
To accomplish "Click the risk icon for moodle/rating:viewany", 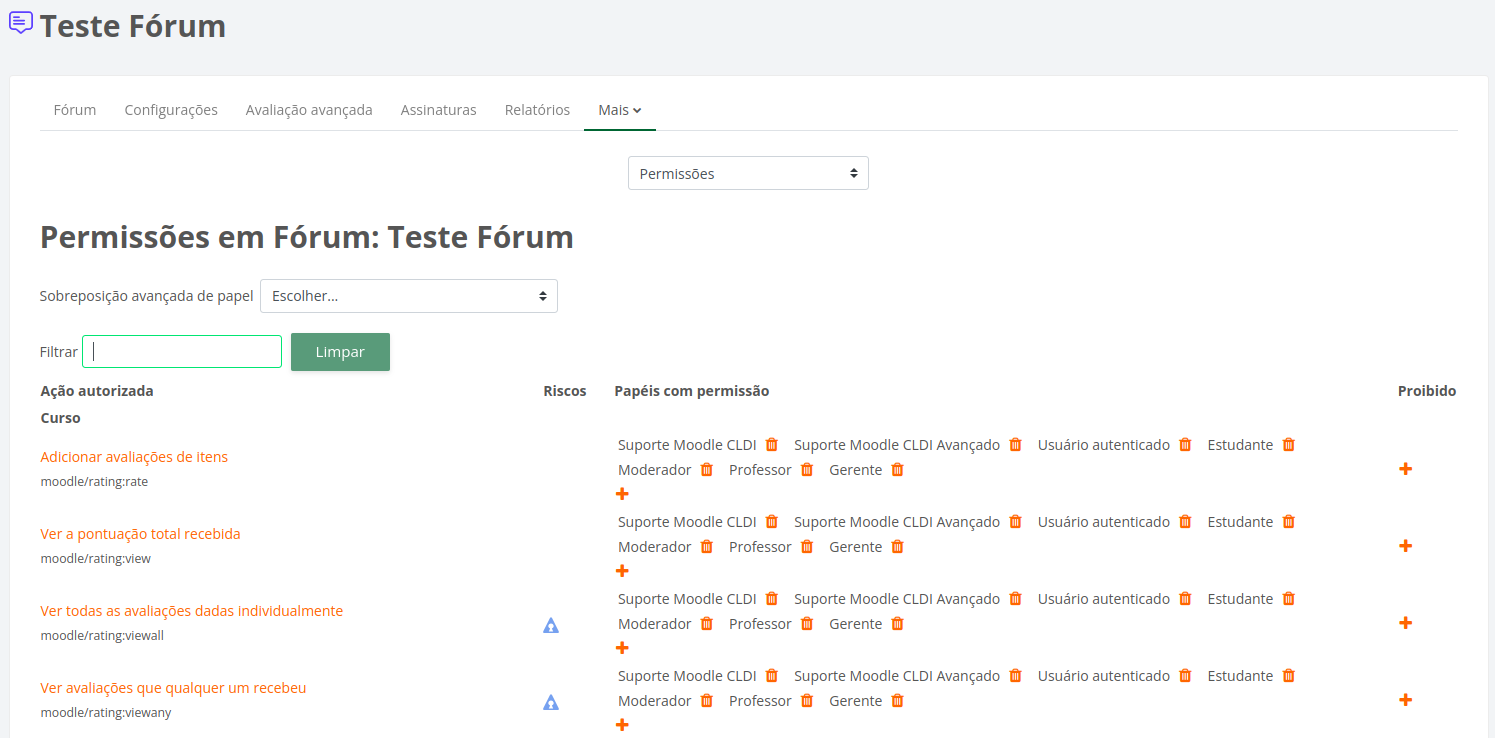I will [x=551, y=703].
